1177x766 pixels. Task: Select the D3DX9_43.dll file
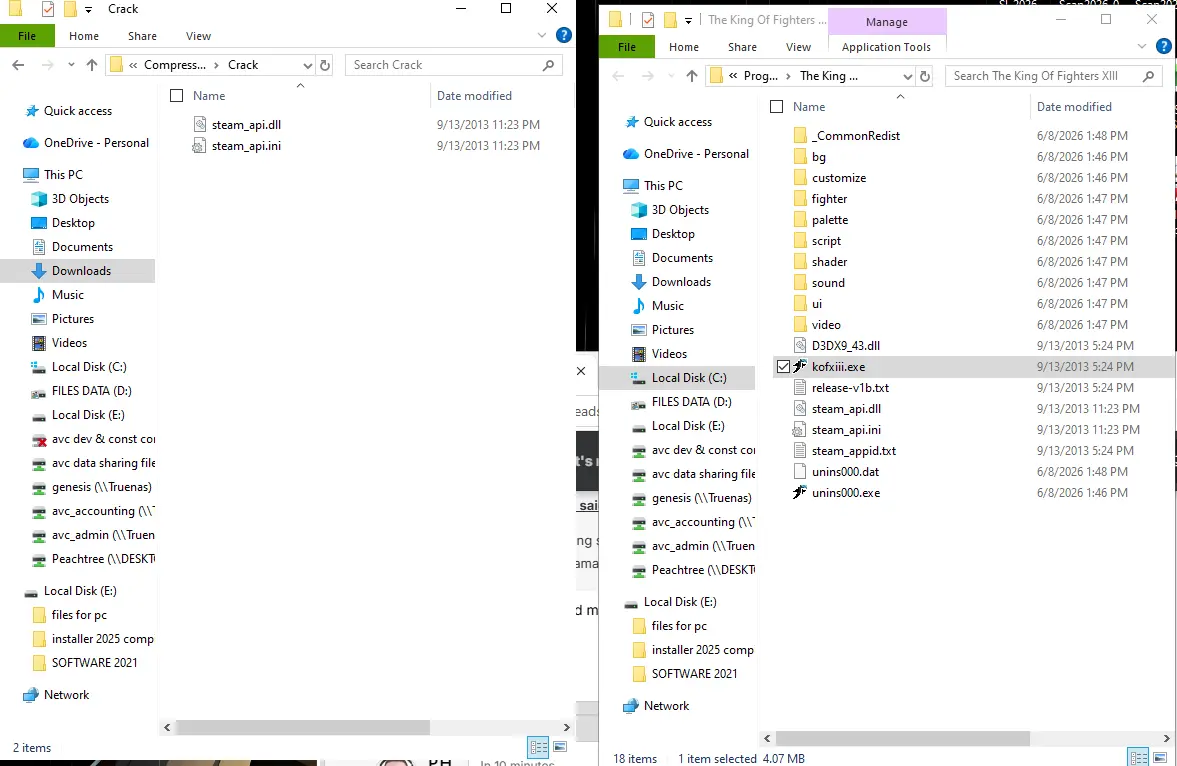coord(845,346)
